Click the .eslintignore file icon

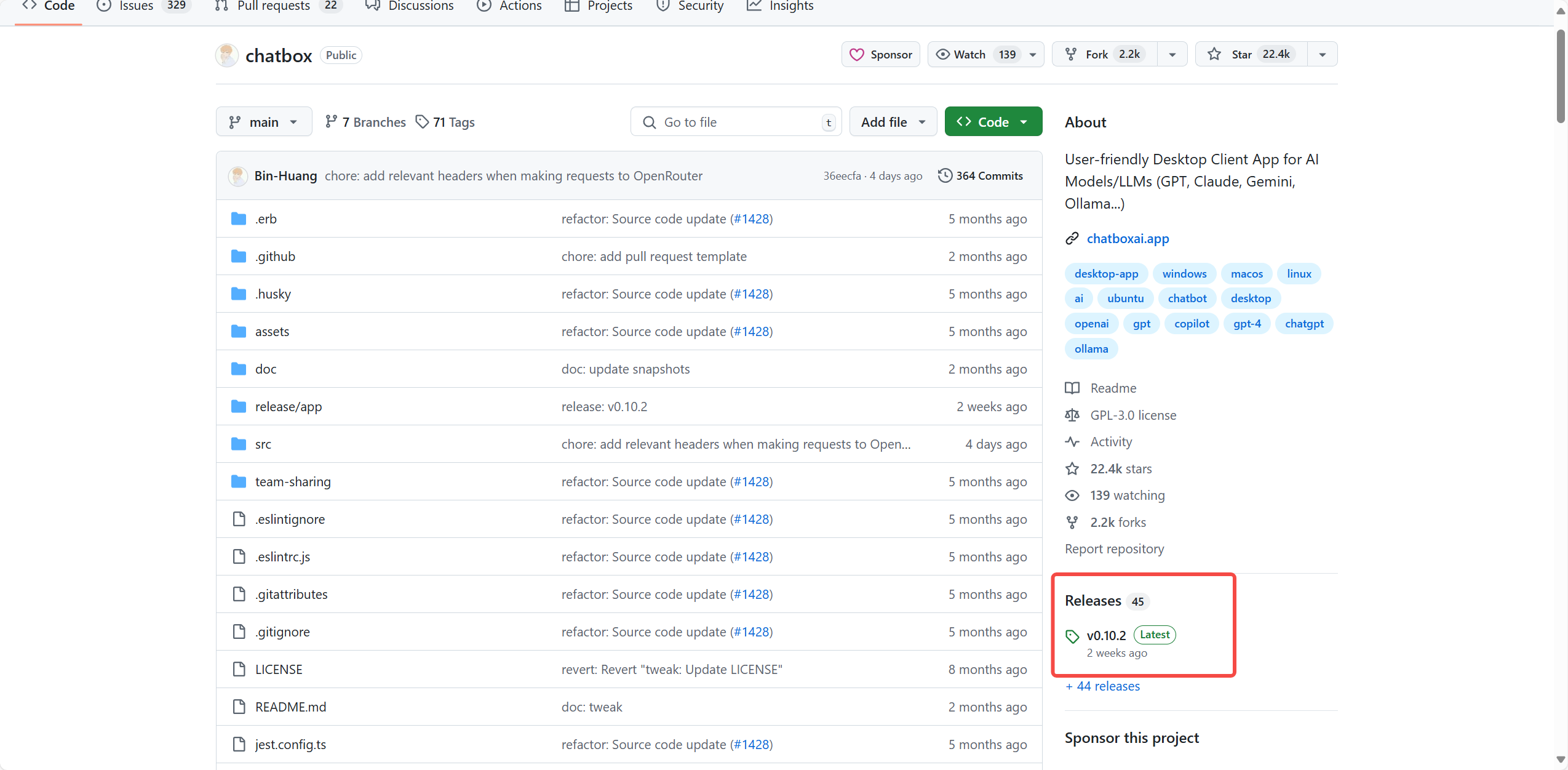[x=239, y=519]
